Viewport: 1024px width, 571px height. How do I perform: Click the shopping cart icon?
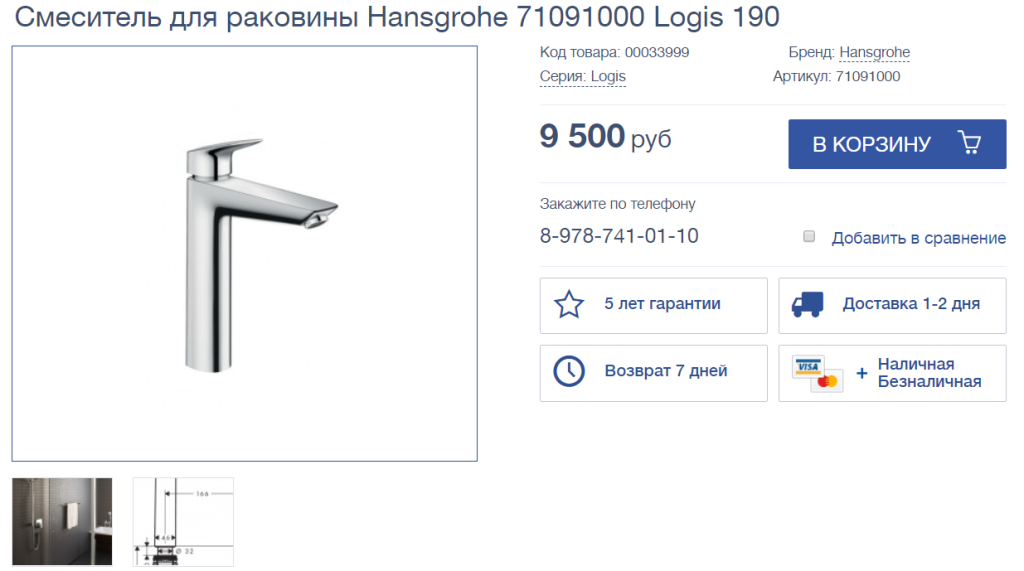coord(970,142)
